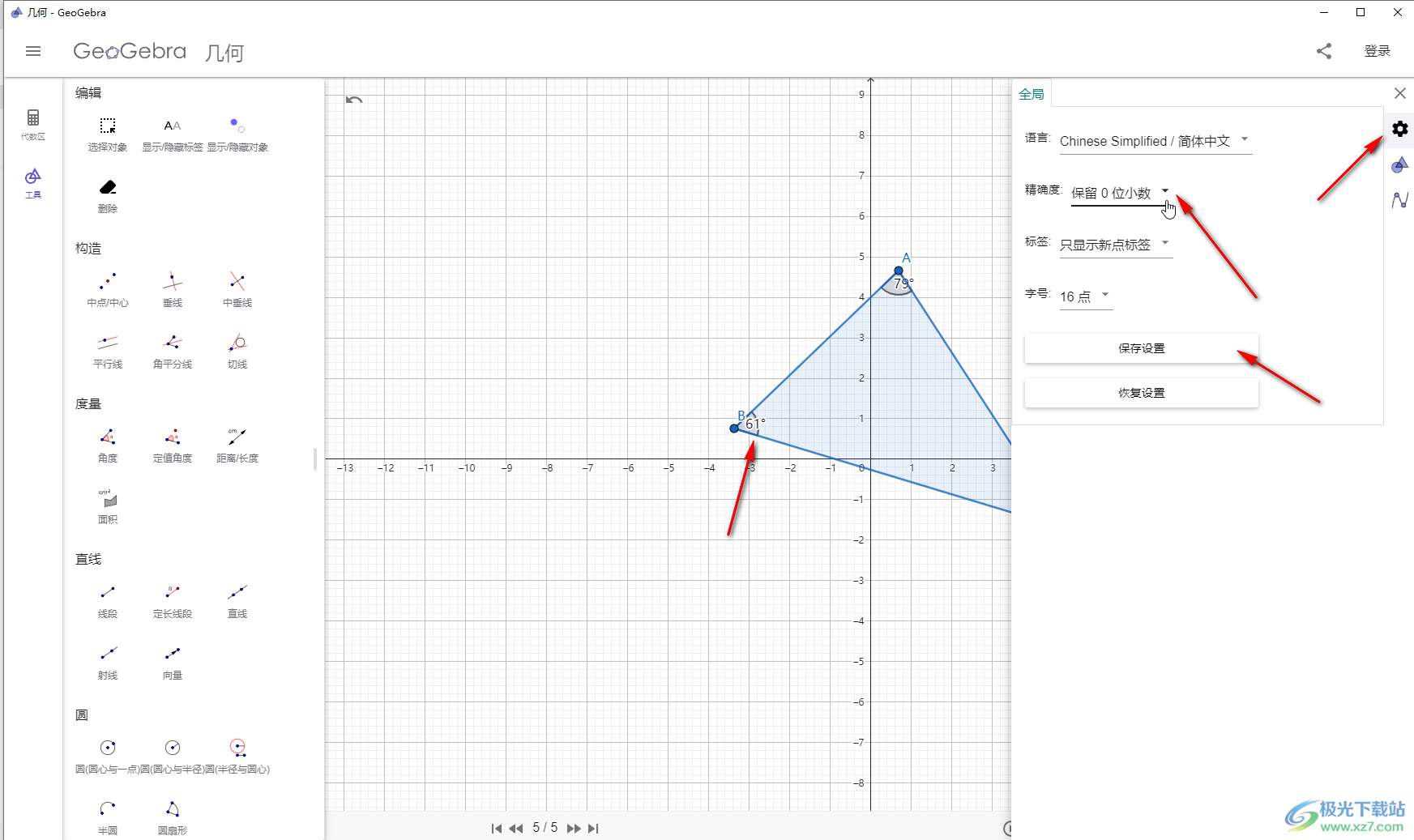Open the 精确度 rounding dropdown
This screenshot has height=840, width=1414.
click(x=1121, y=193)
